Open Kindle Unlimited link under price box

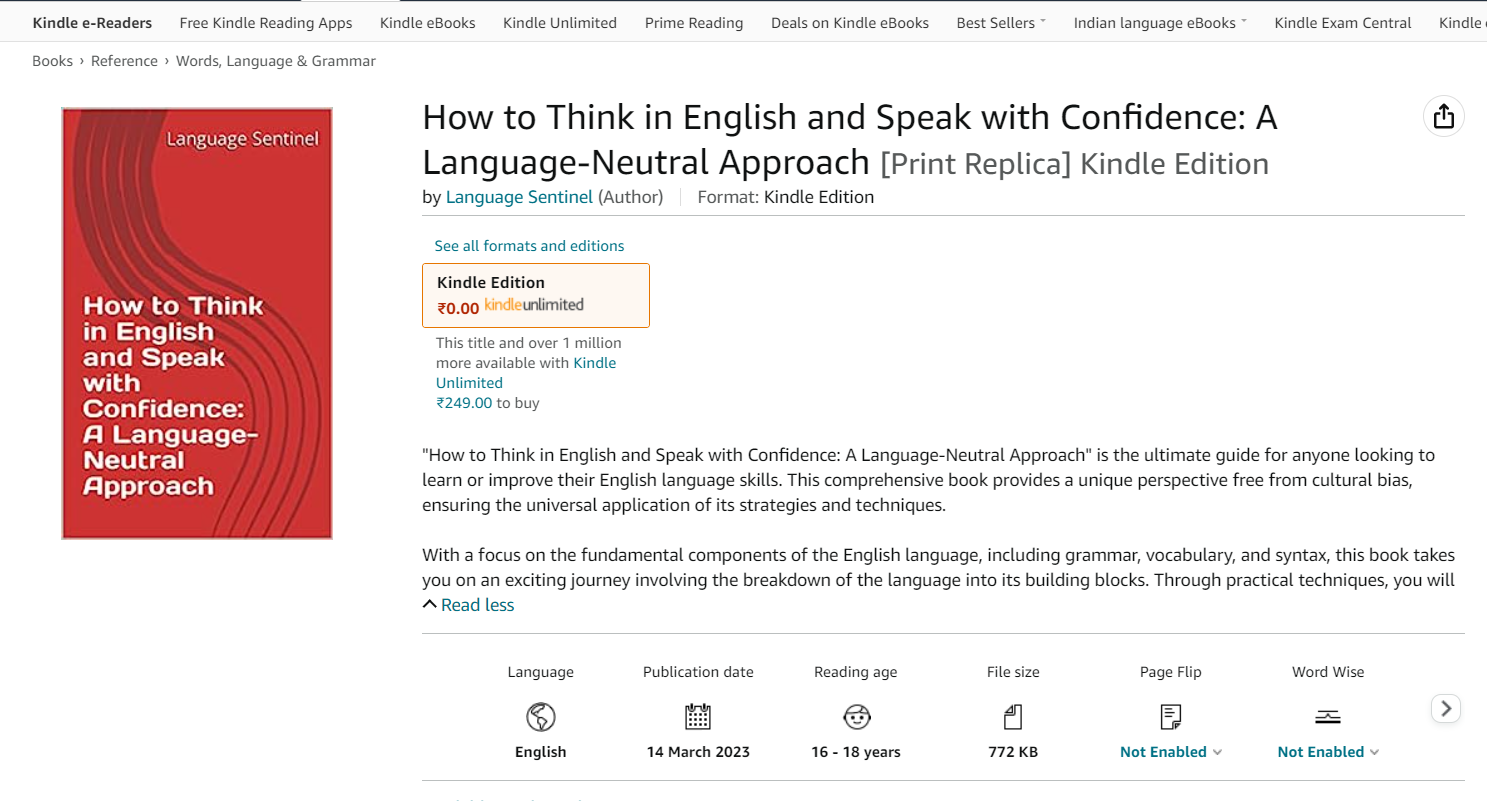pos(526,372)
